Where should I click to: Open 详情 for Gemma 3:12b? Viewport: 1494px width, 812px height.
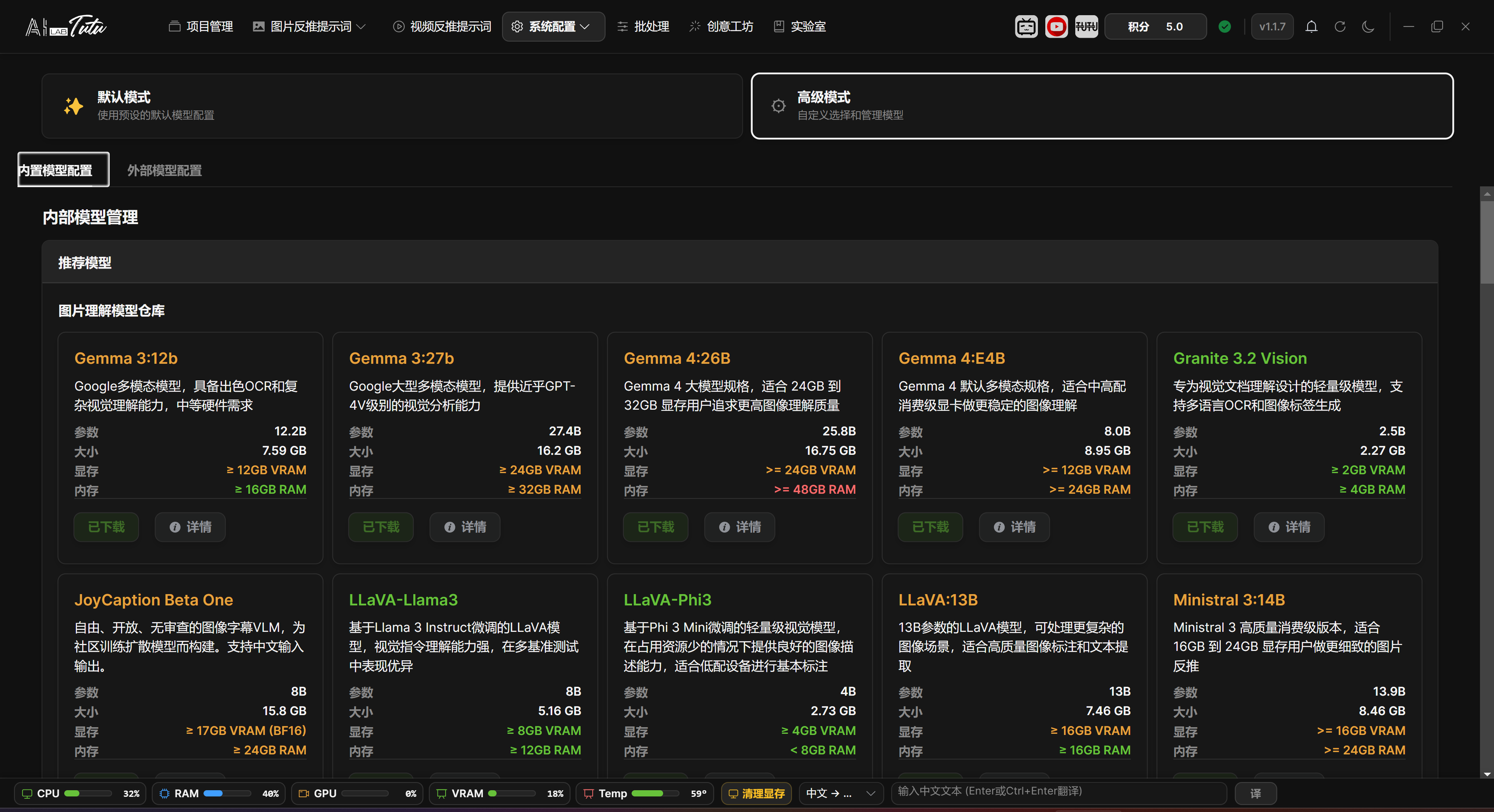click(190, 527)
